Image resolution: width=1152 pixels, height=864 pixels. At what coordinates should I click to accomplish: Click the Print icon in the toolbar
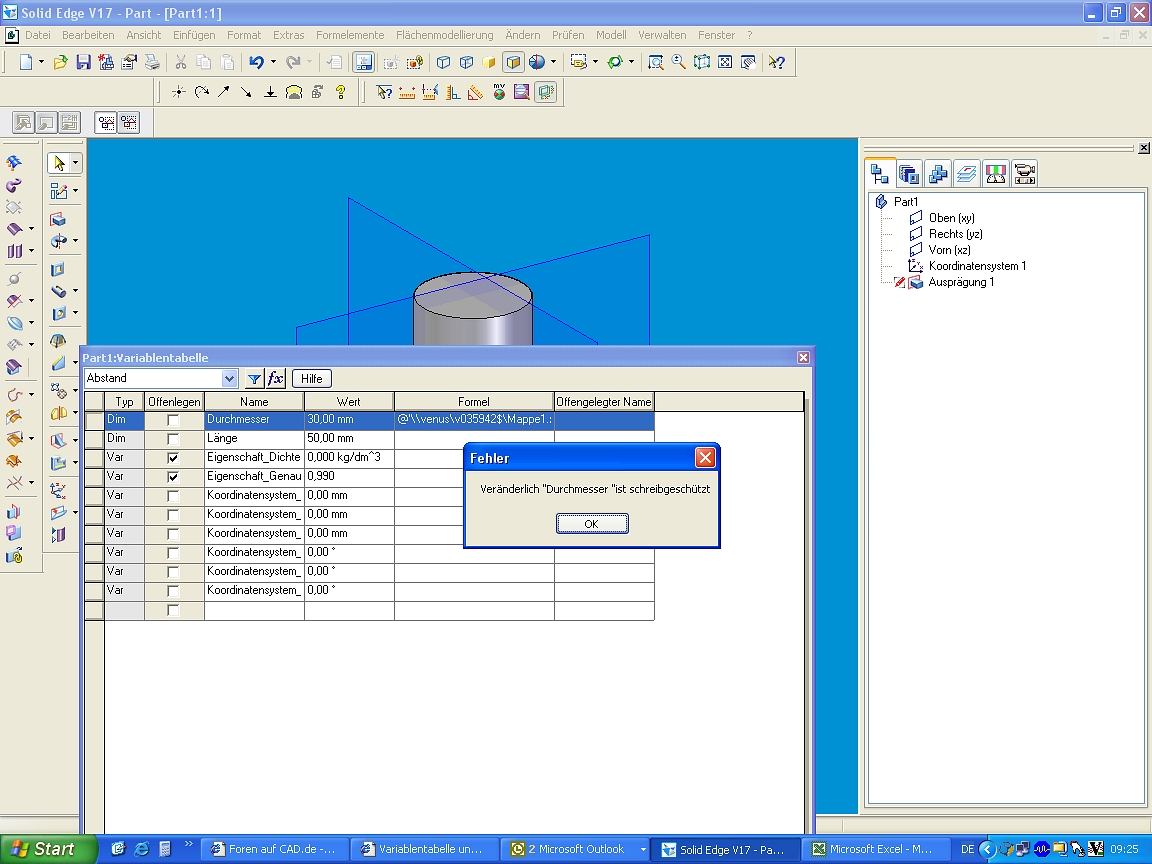tap(152, 62)
